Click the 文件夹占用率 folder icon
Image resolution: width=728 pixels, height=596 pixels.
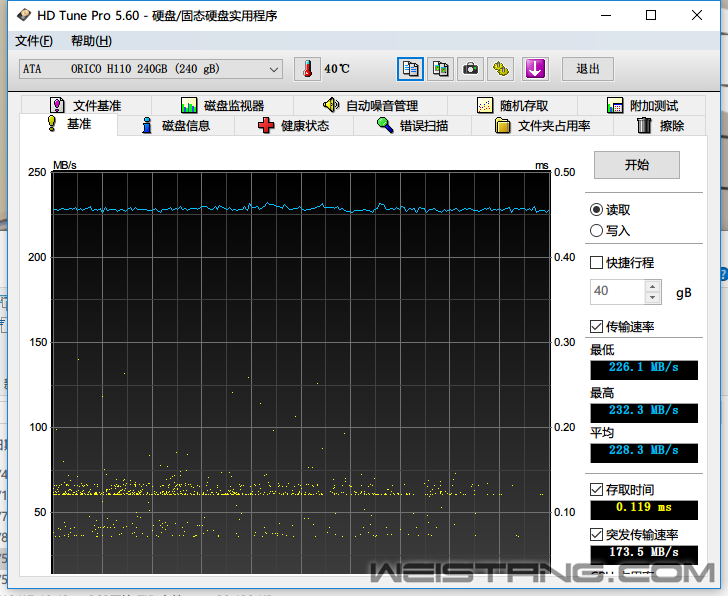pos(502,125)
